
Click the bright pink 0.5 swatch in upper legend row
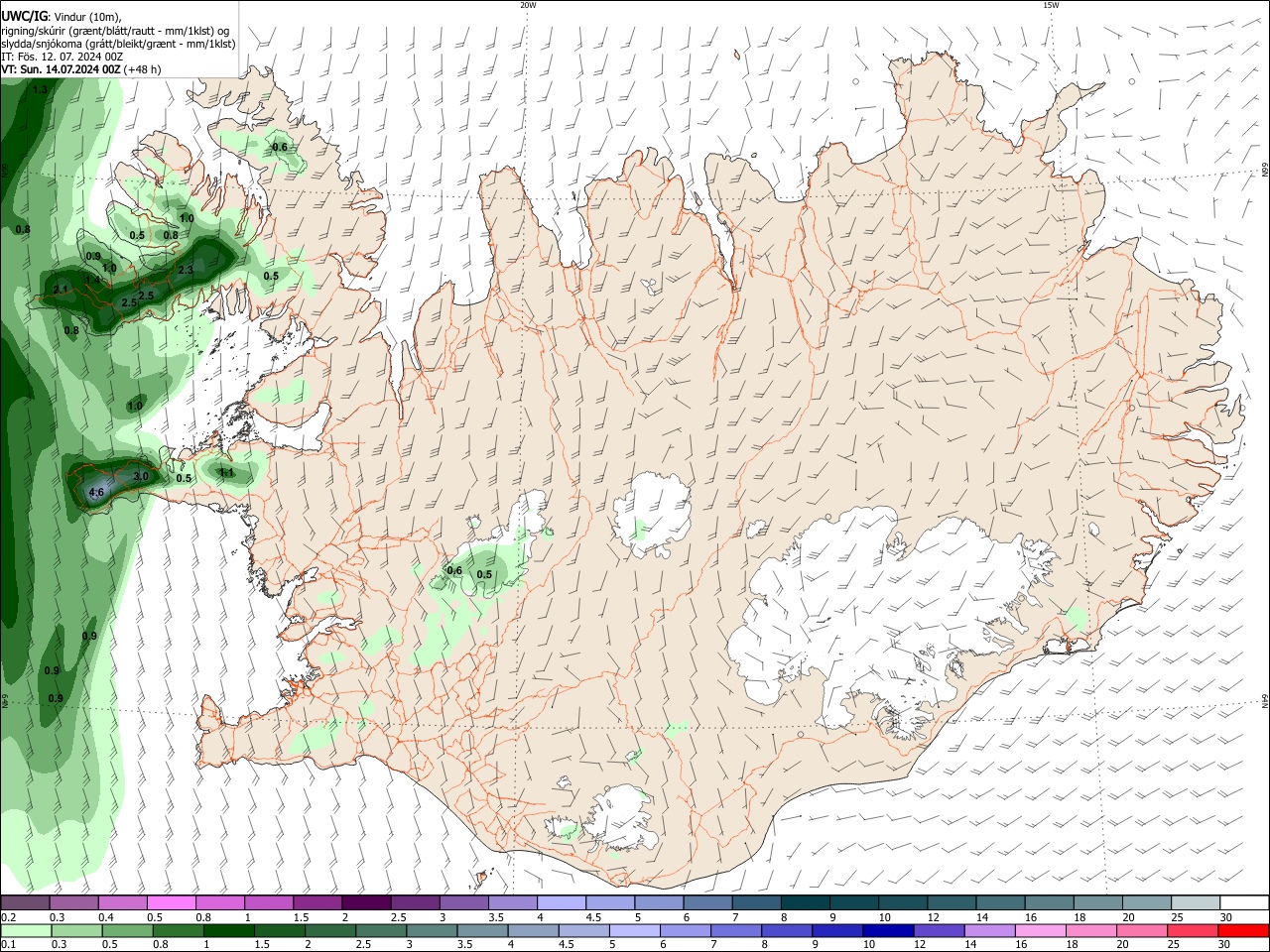[171, 902]
